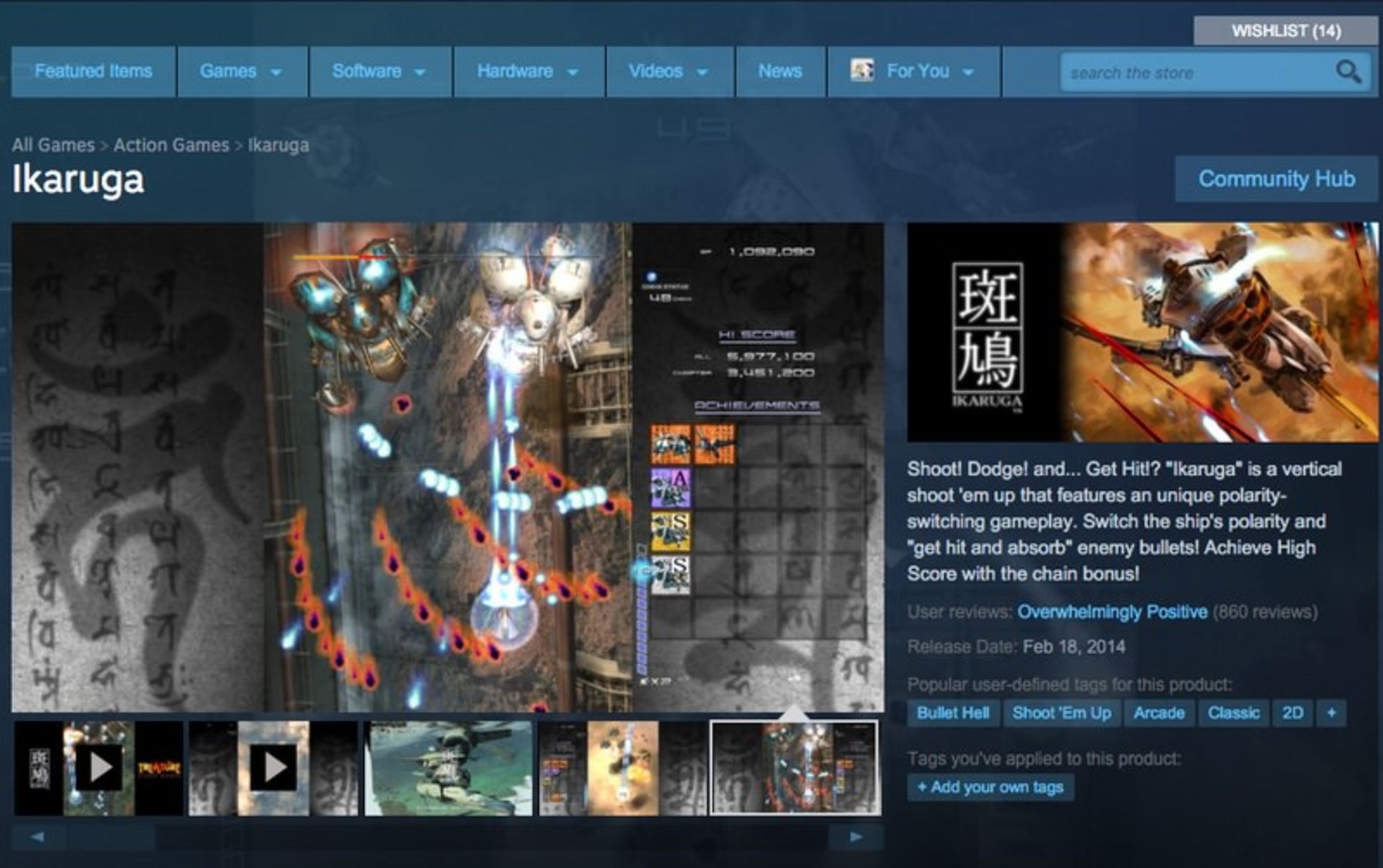Select the Bullet Hell tag

(952, 713)
